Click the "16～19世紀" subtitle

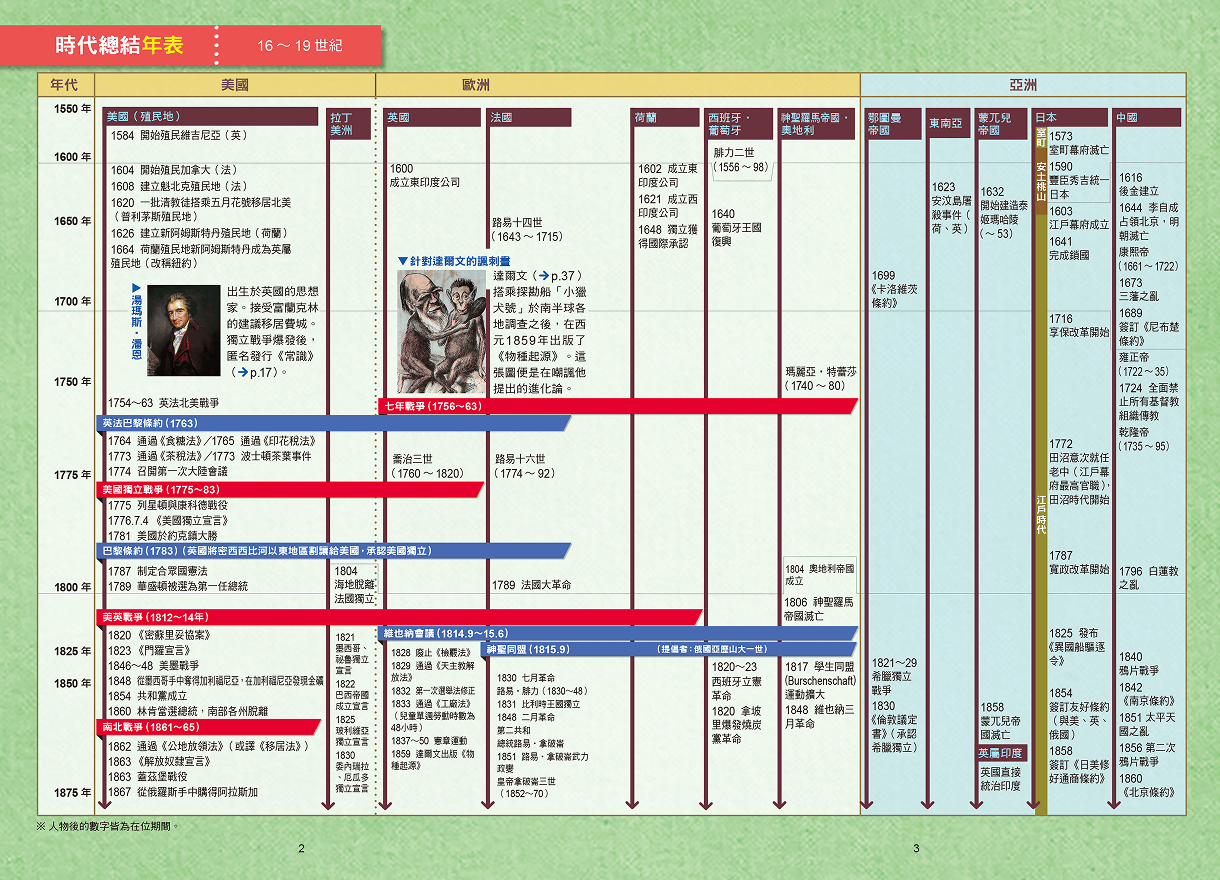(x=300, y=46)
